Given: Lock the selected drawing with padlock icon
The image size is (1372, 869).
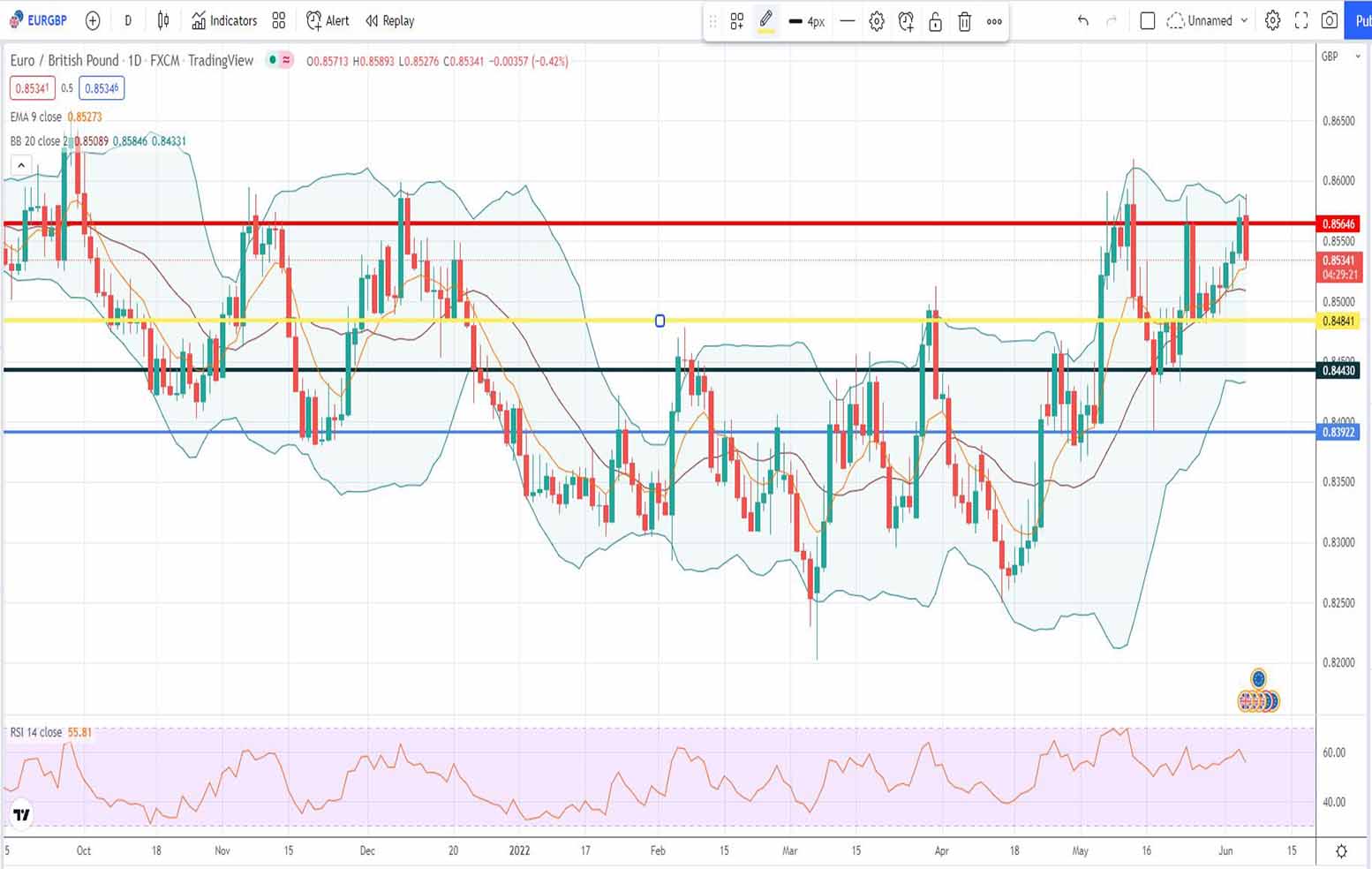Looking at the screenshot, I should (x=935, y=21).
